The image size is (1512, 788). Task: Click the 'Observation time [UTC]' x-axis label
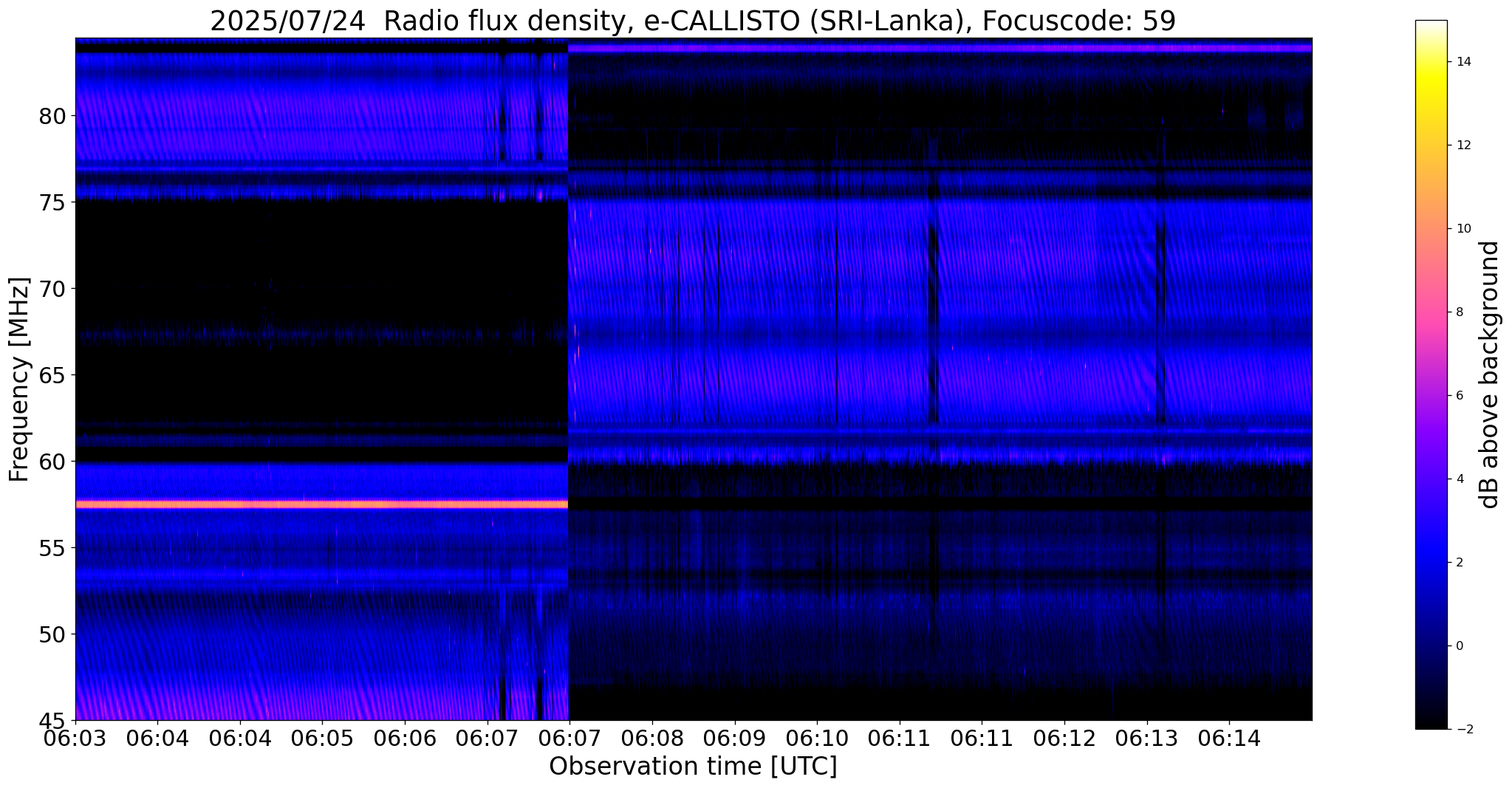point(693,767)
